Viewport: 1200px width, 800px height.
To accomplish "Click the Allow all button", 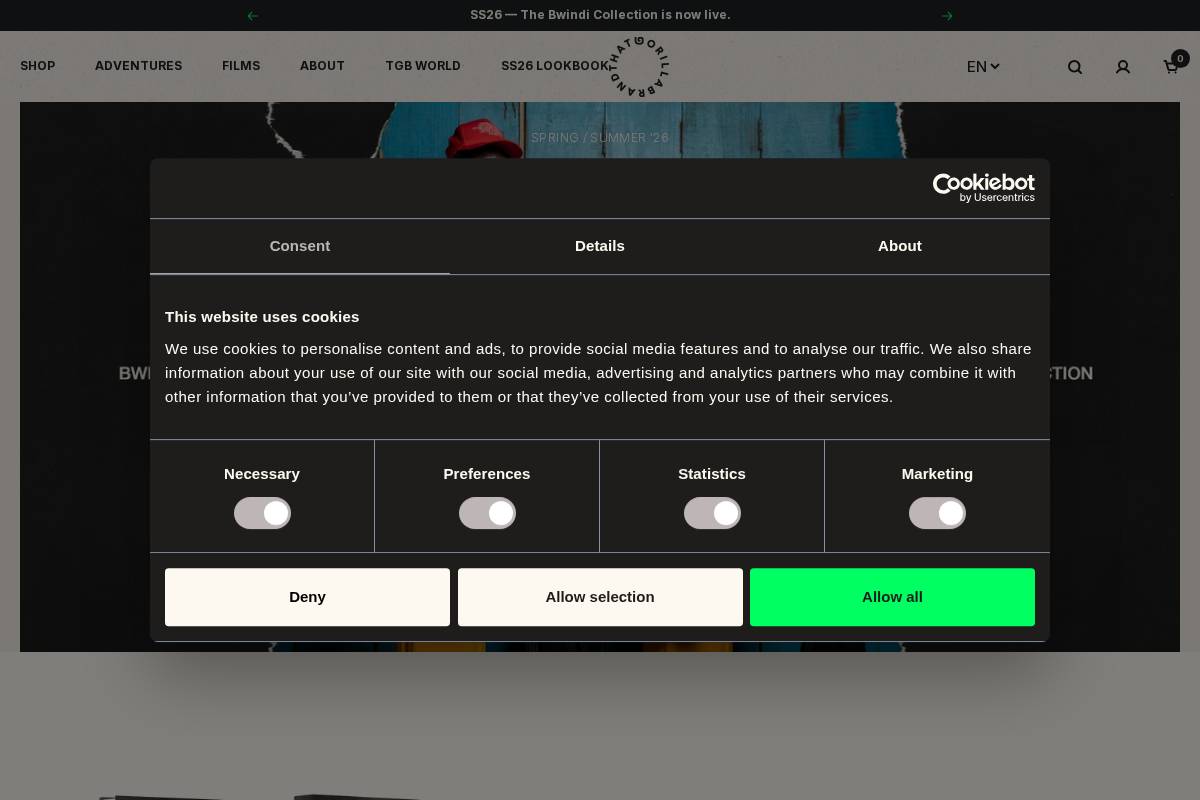I will pyautogui.click(x=892, y=597).
